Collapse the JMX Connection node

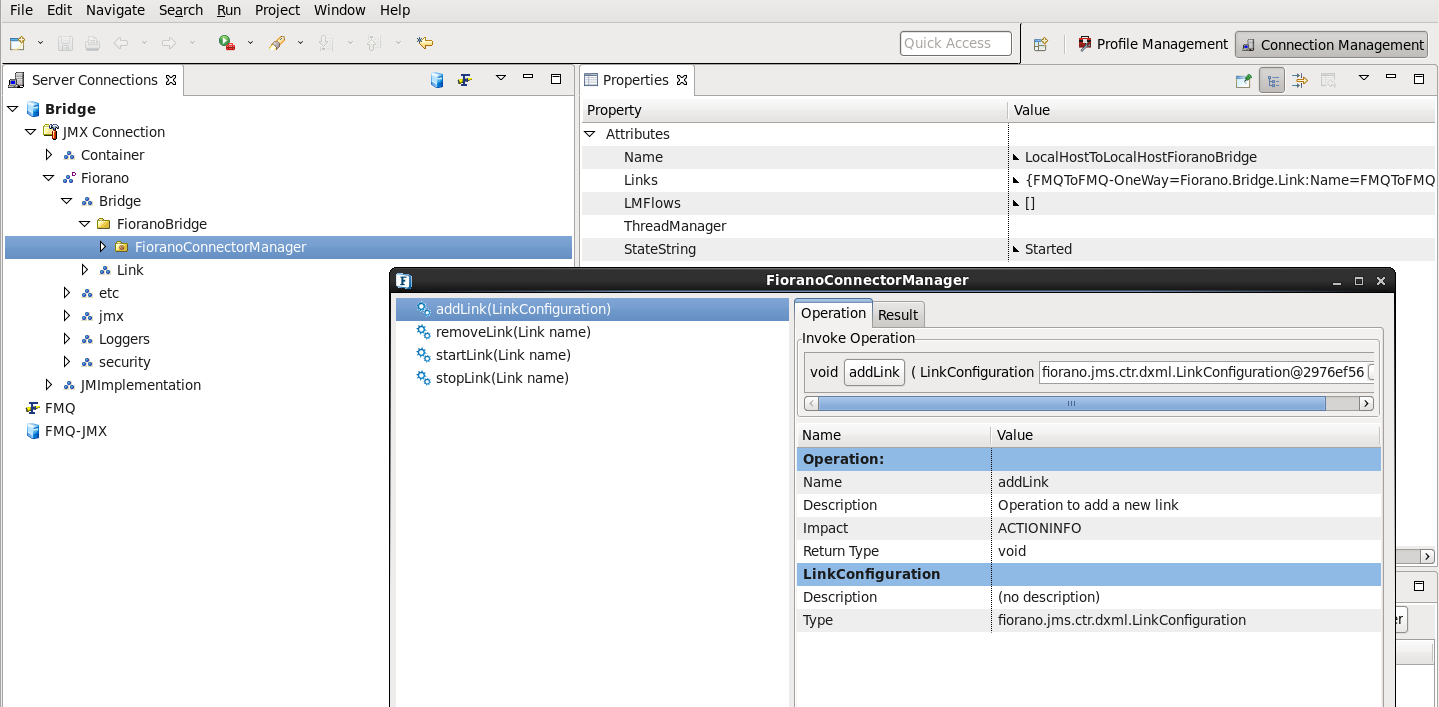[x=30, y=132]
